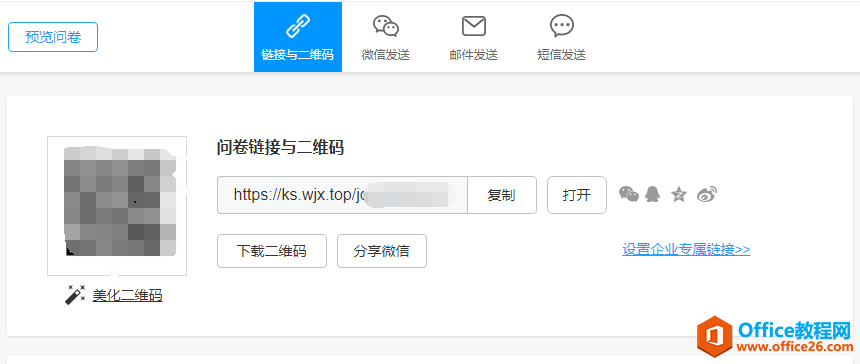
Task: Click the 美化二维码 link
Action: [127, 295]
